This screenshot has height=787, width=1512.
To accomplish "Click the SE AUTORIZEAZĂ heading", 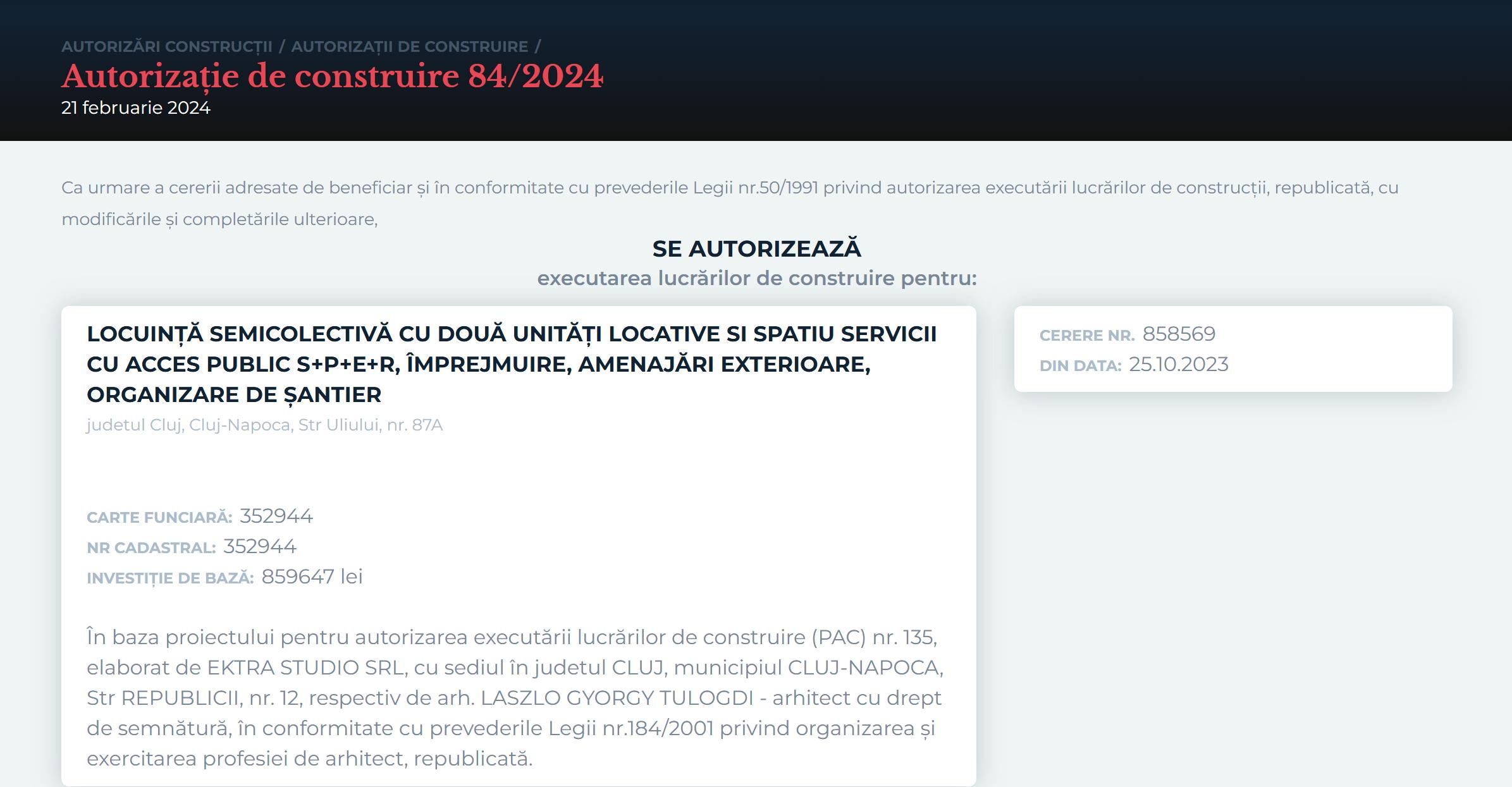I will (x=756, y=248).
